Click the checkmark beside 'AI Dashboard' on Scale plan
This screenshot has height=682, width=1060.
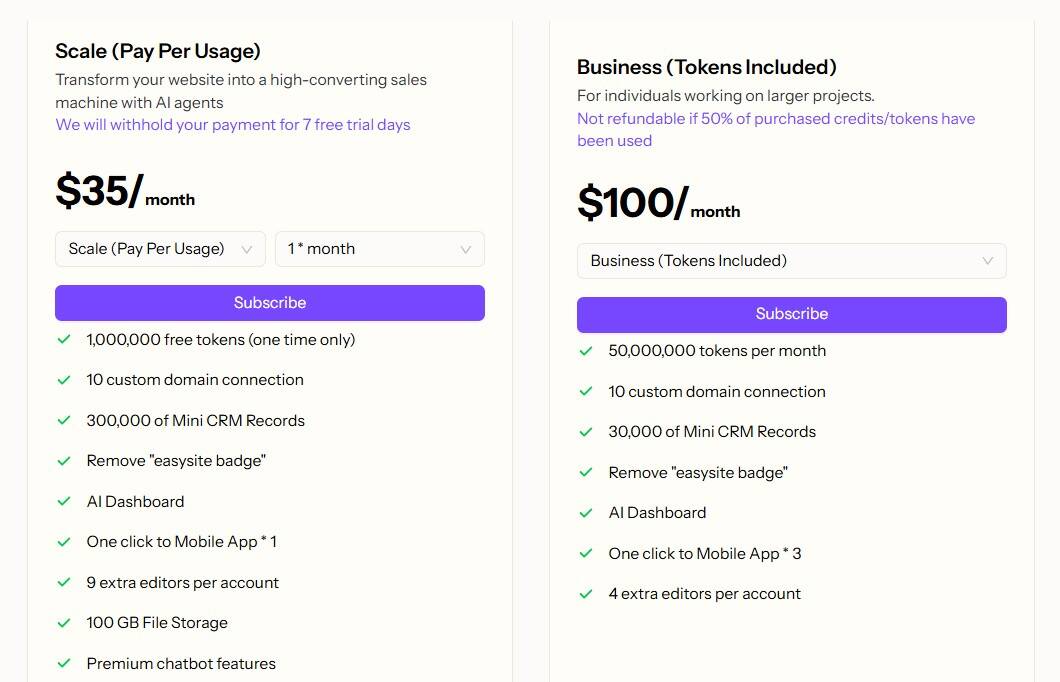pyautogui.click(x=65, y=502)
